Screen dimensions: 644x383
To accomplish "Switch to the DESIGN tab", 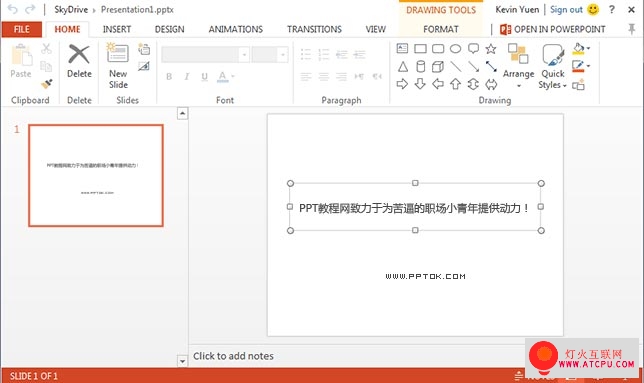I will (x=169, y=29).
